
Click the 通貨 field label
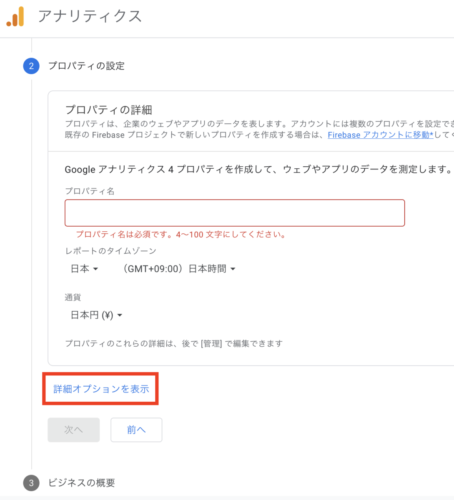[x=73, y=297]
